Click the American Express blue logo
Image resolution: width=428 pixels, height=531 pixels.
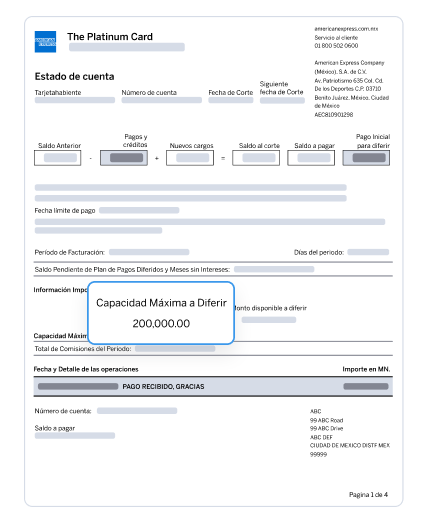(45, 42)
